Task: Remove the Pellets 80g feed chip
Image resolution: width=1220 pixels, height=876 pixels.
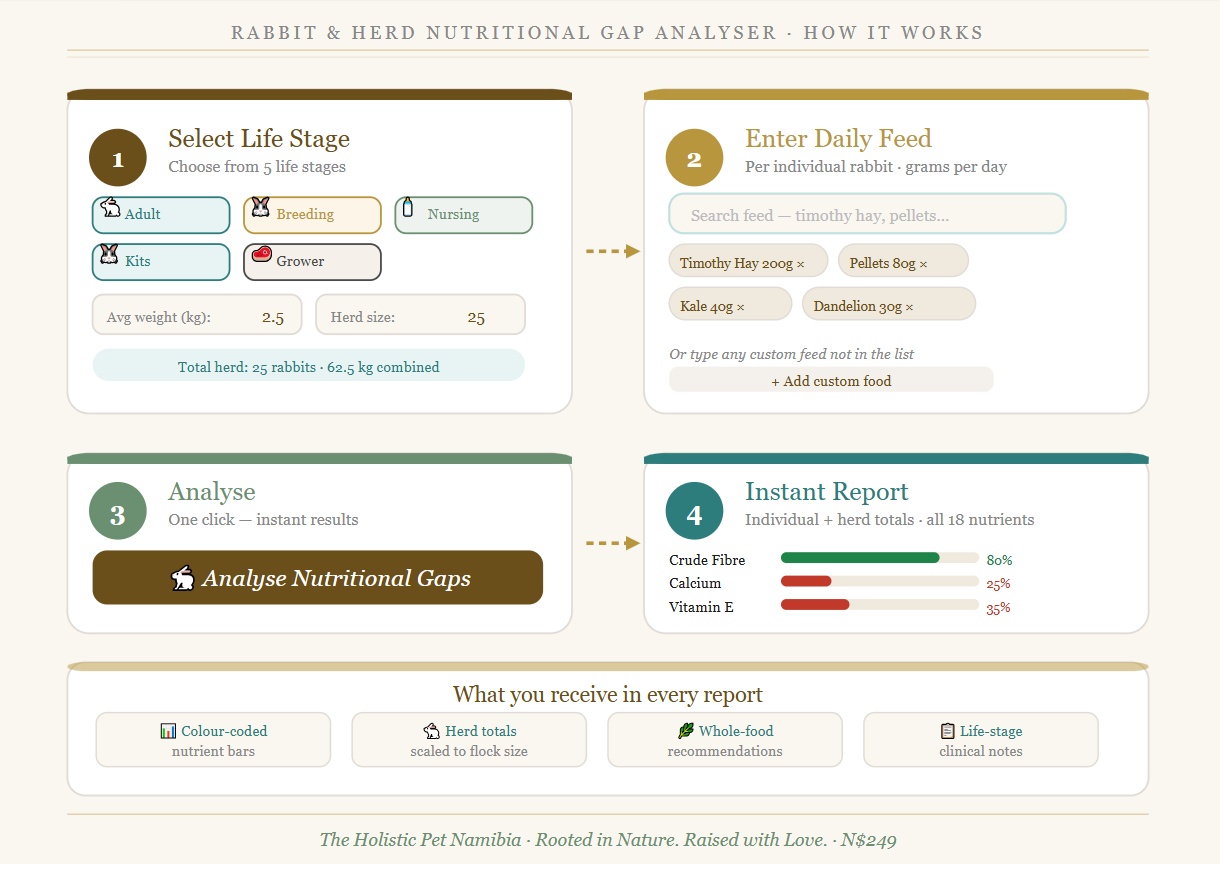Action: point(923,264)
